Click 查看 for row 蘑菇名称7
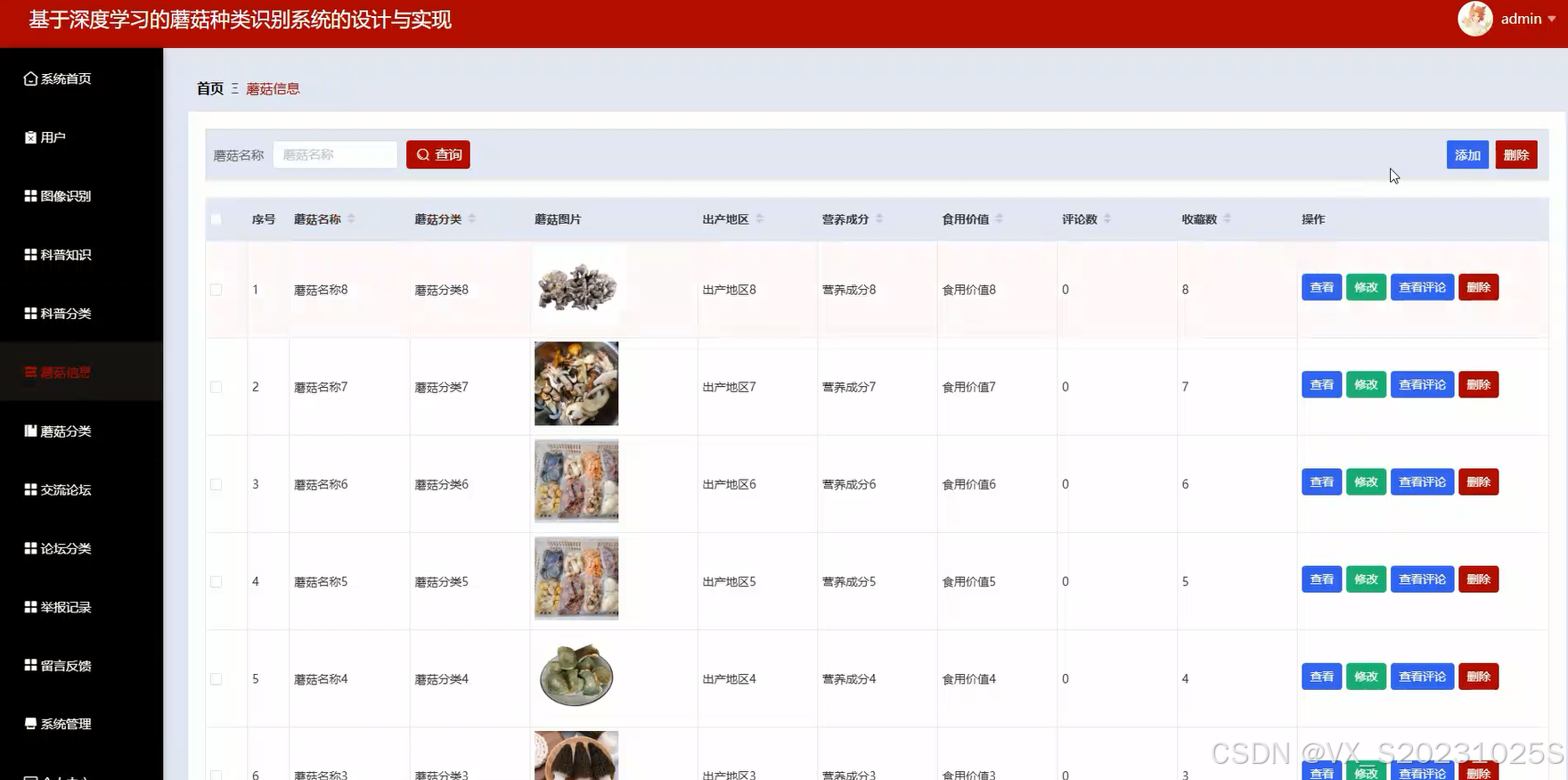 pos(1322,384)
